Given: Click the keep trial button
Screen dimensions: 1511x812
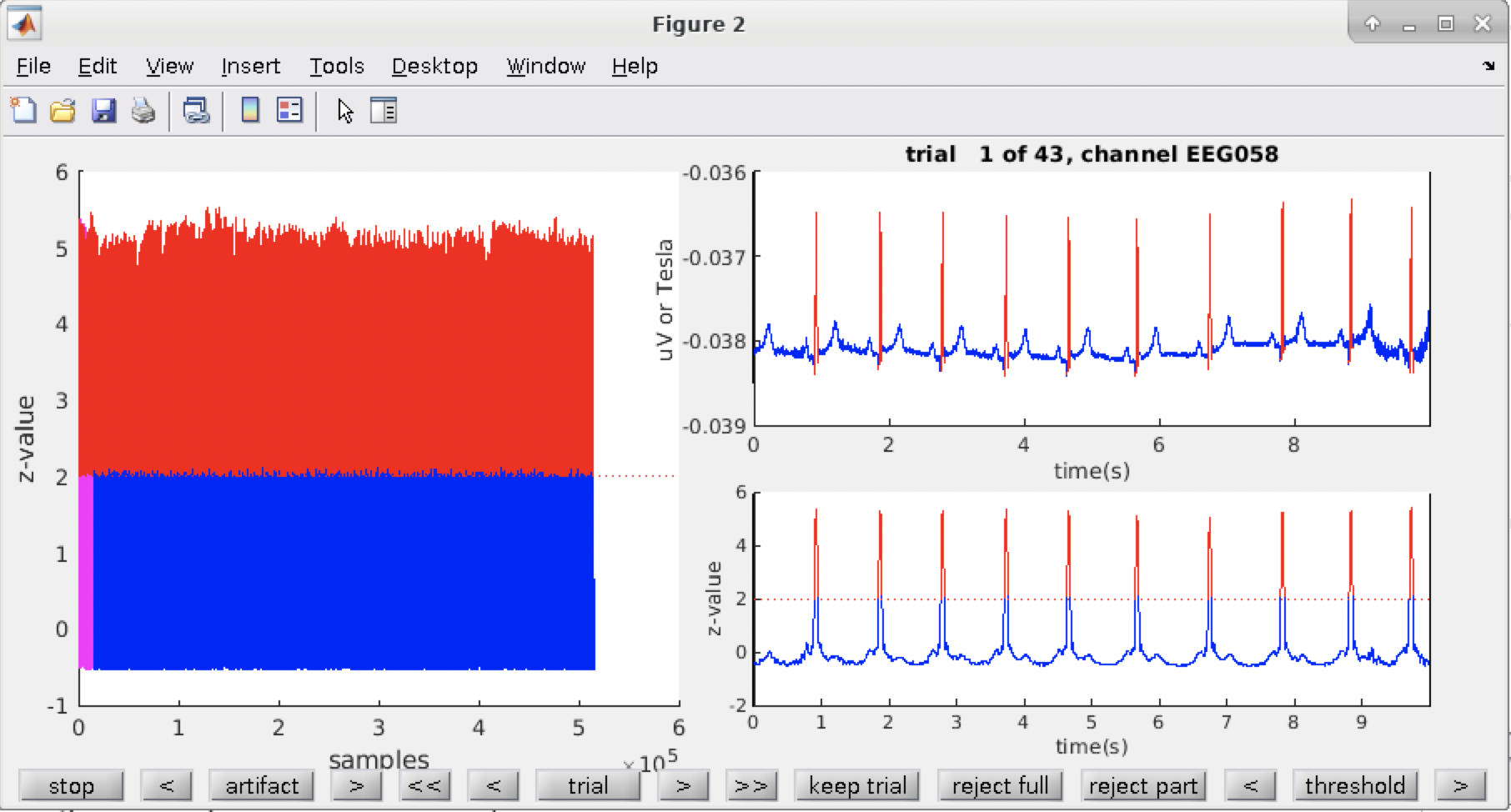Looking at the screenshot, I should (857, 785).
